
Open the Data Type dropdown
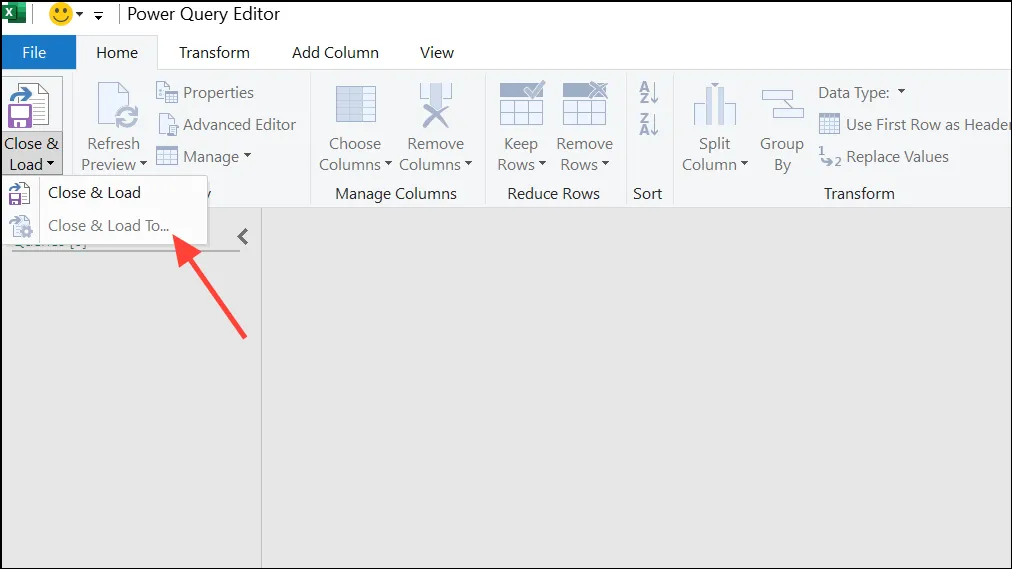point(902,92)
